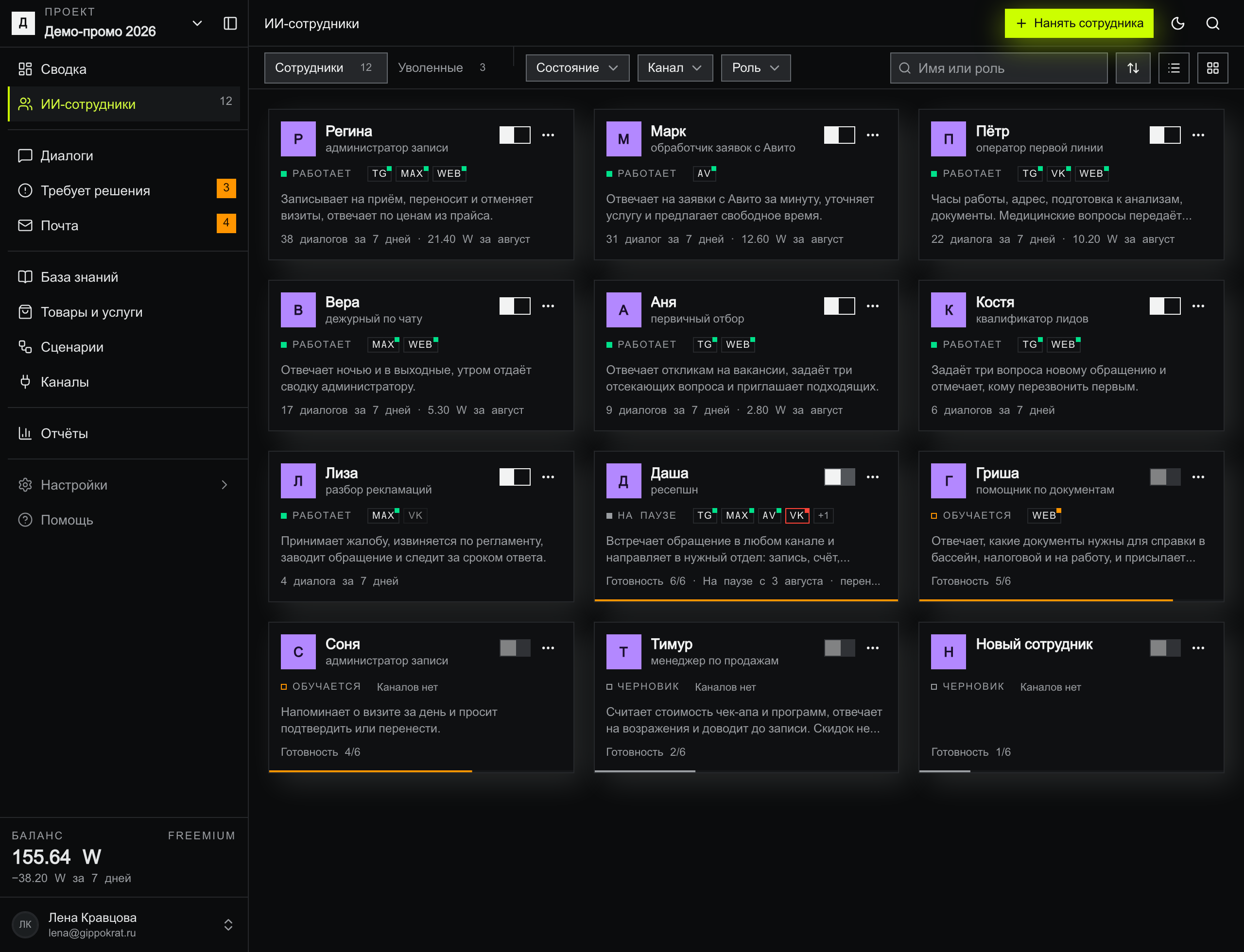Click Соня readiness progress bar

tap(421, 771)
